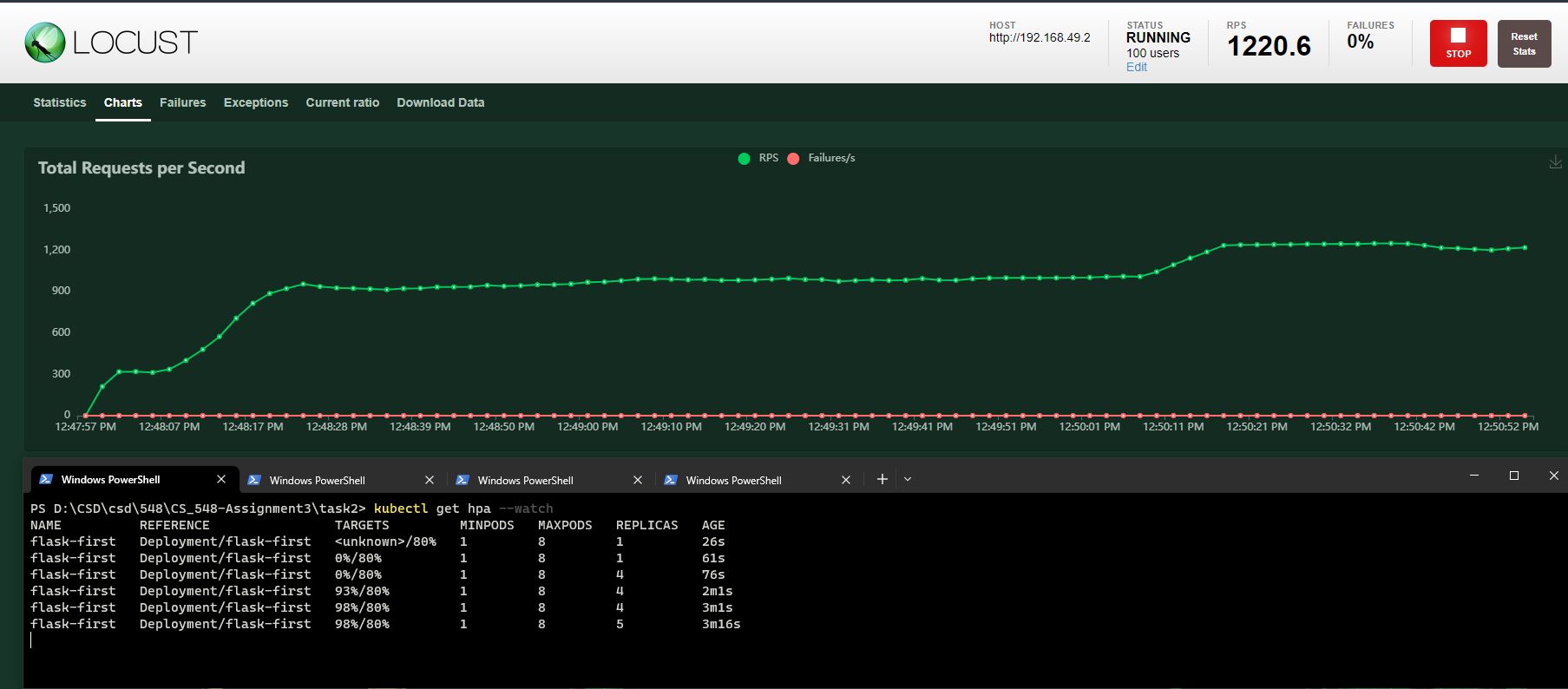Close the third Windows PowerShell tab
1568x689 pixels.
coord(637,480)
